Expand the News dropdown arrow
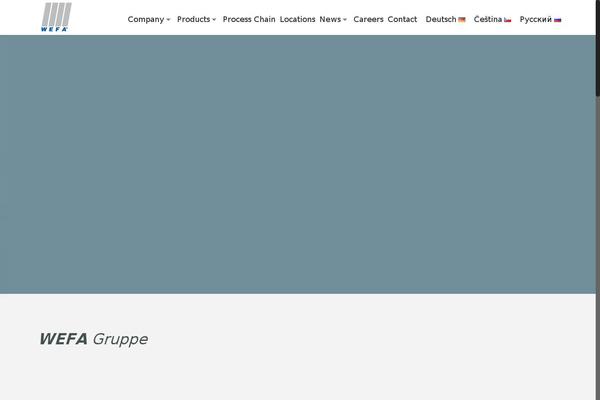 344,20
